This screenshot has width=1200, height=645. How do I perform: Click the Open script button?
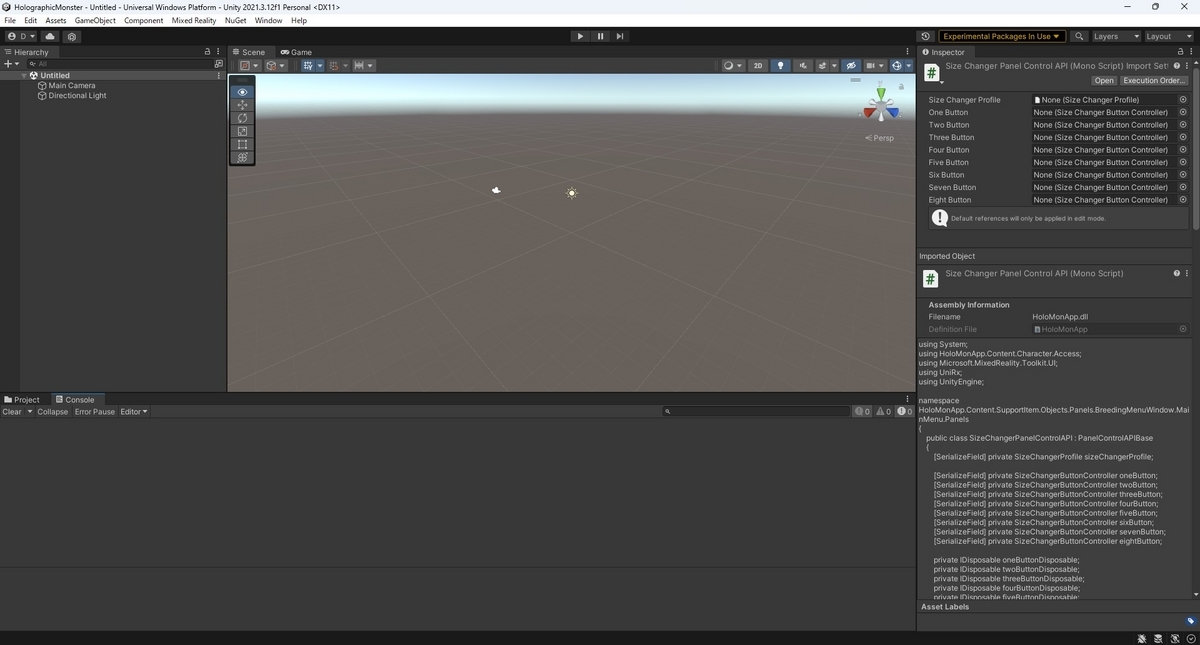tap(1104, 81)
